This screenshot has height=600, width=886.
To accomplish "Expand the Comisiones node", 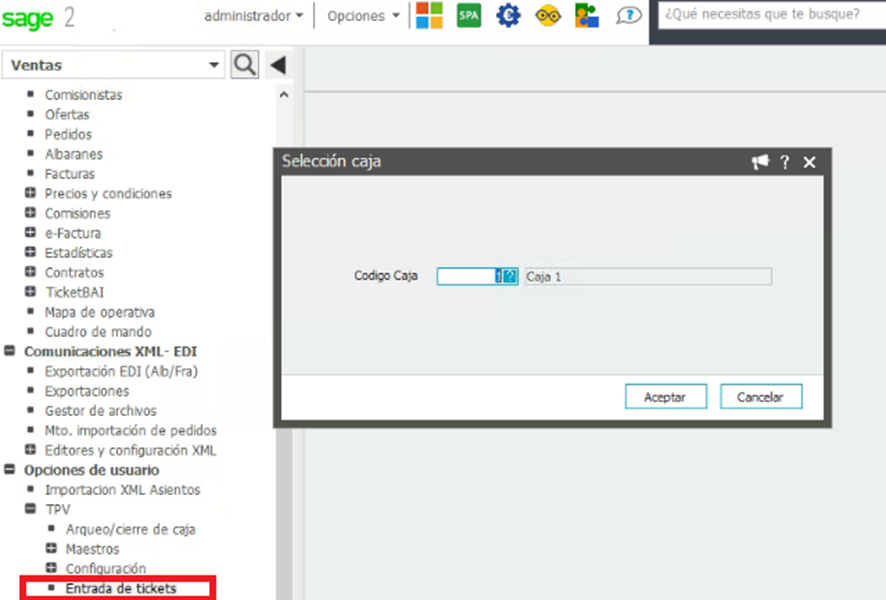I will point(31,213).
